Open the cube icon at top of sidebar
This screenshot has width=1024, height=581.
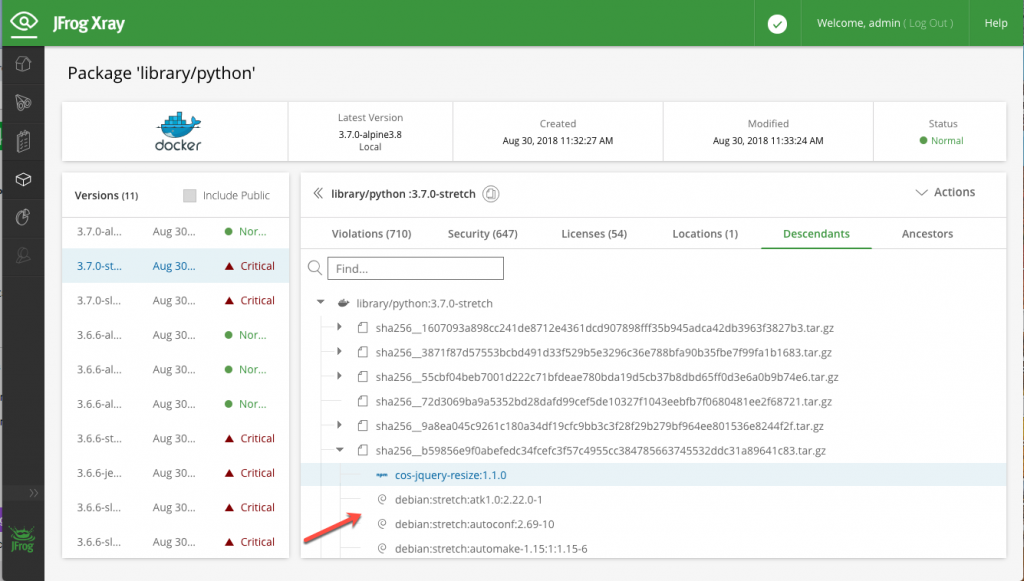point(22,65)
